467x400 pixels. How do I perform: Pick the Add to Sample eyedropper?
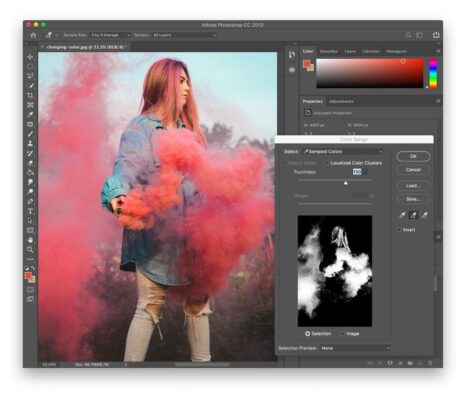[x=413, y=215]
